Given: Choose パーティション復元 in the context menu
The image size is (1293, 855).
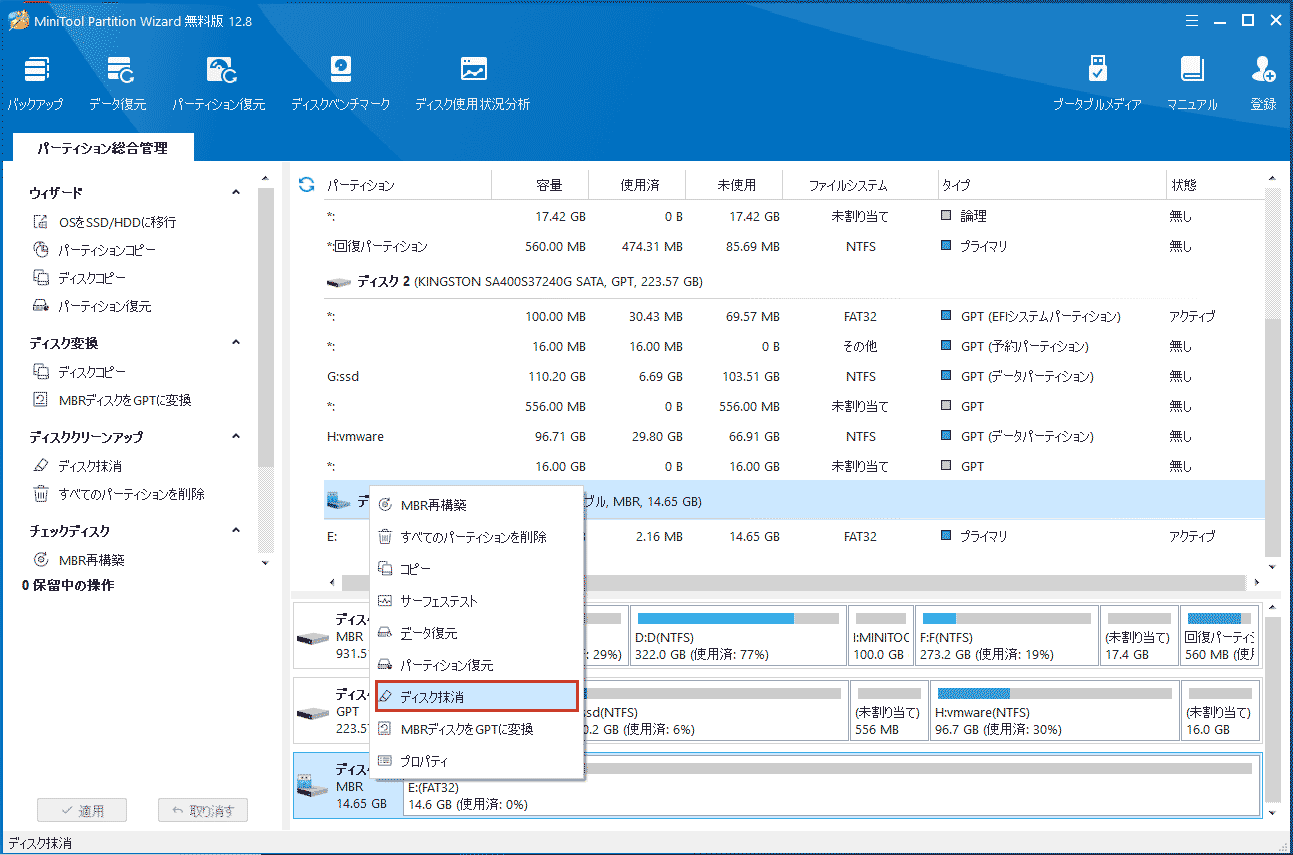Looking at the screenshot, I should pyautogui.click(x=477, y=665).
